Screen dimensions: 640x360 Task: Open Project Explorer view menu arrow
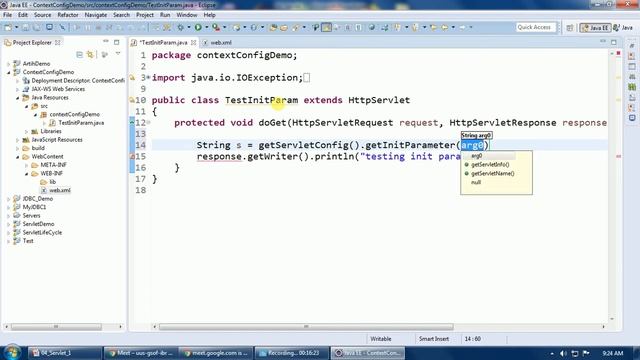coord(118,54)
